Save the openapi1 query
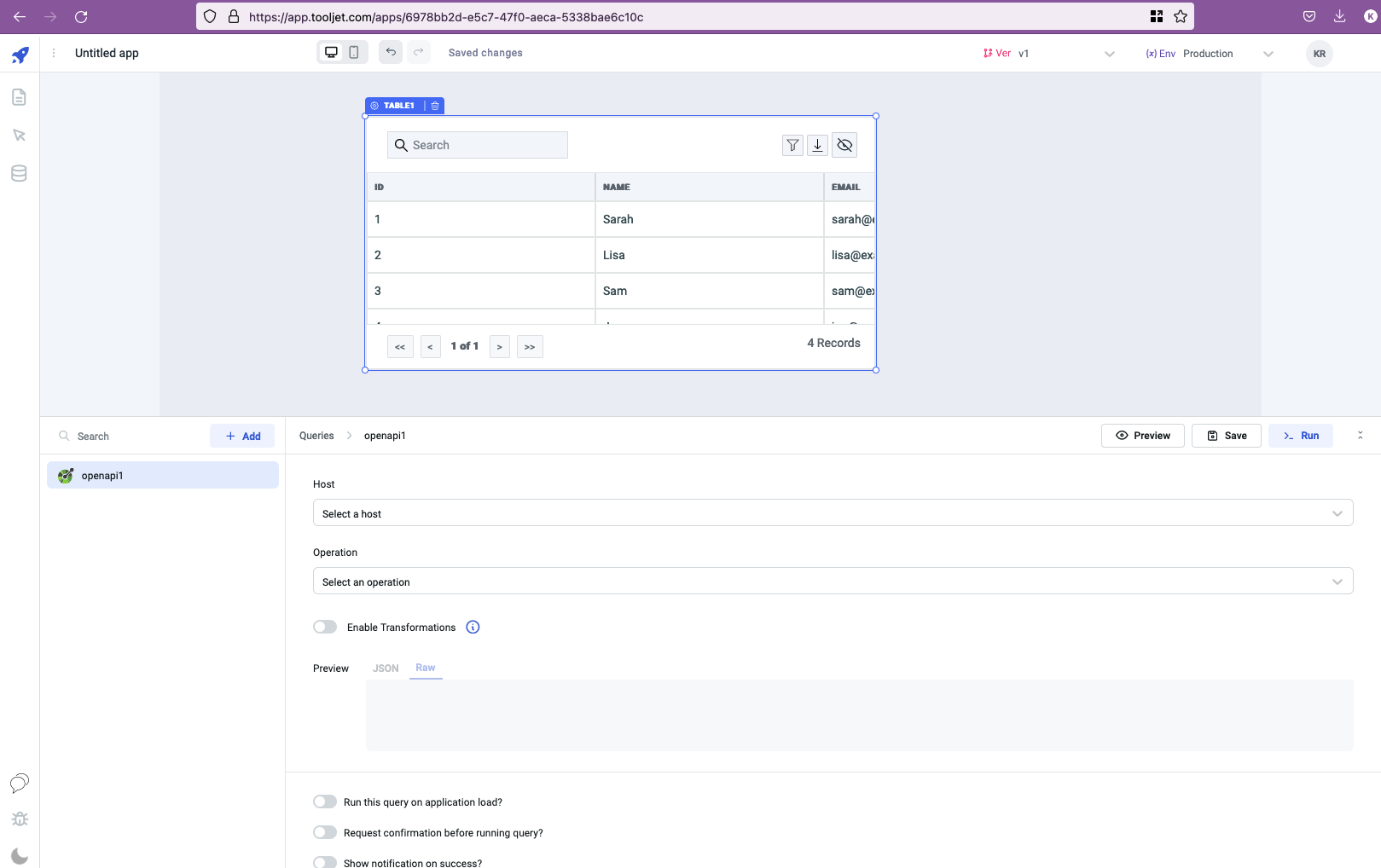The image size is (1381, 868). pos(1226,435)
